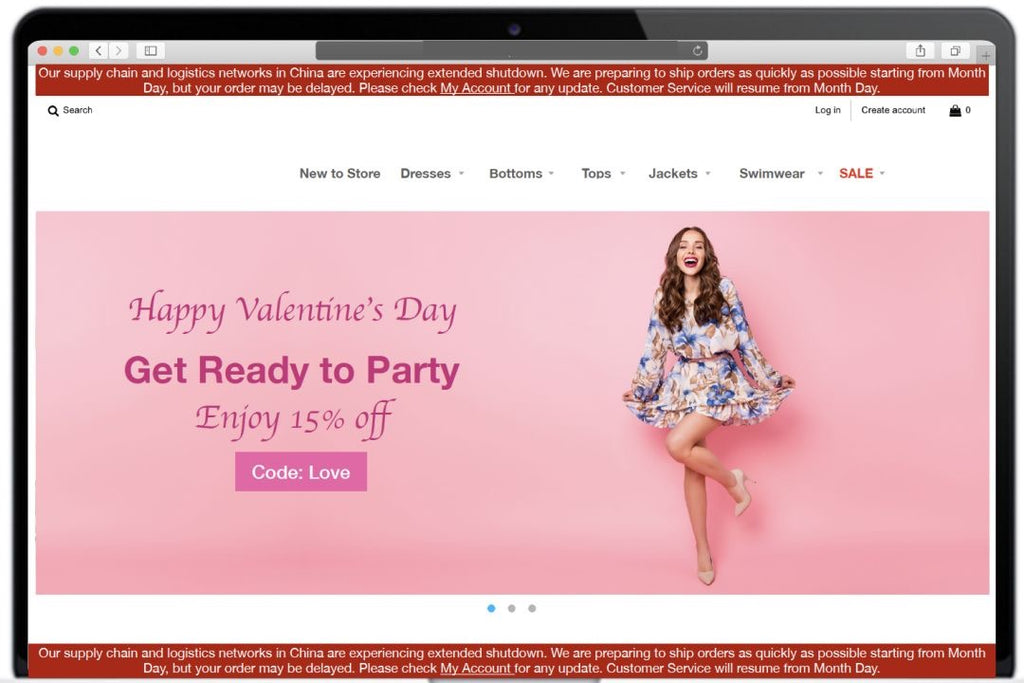Screen dimensions: 1024x683
Task: Click the search magnifier icon
Action: (x=53, y=111)
